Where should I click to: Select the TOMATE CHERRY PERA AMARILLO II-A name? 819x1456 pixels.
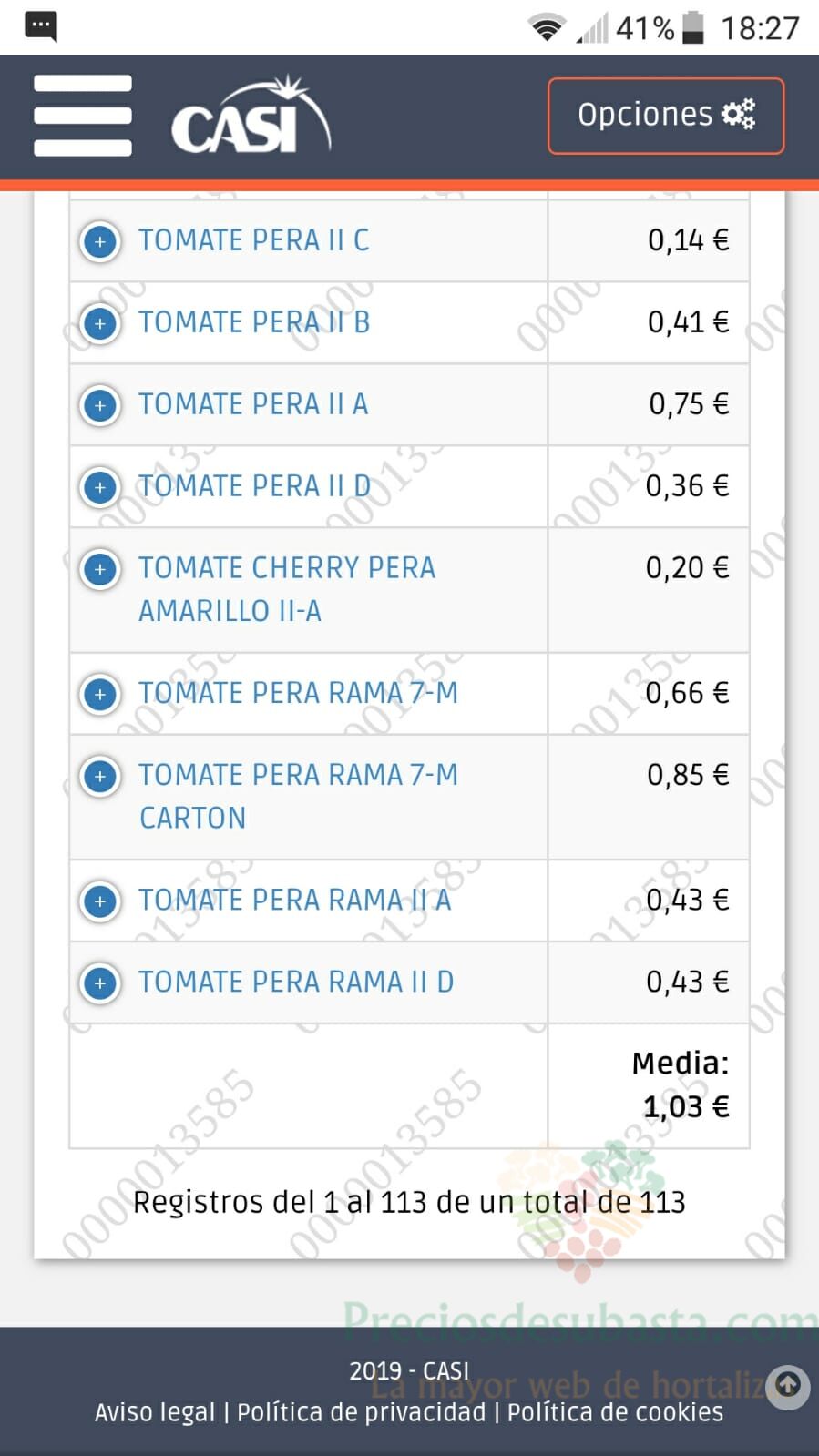tap(287, 589)
